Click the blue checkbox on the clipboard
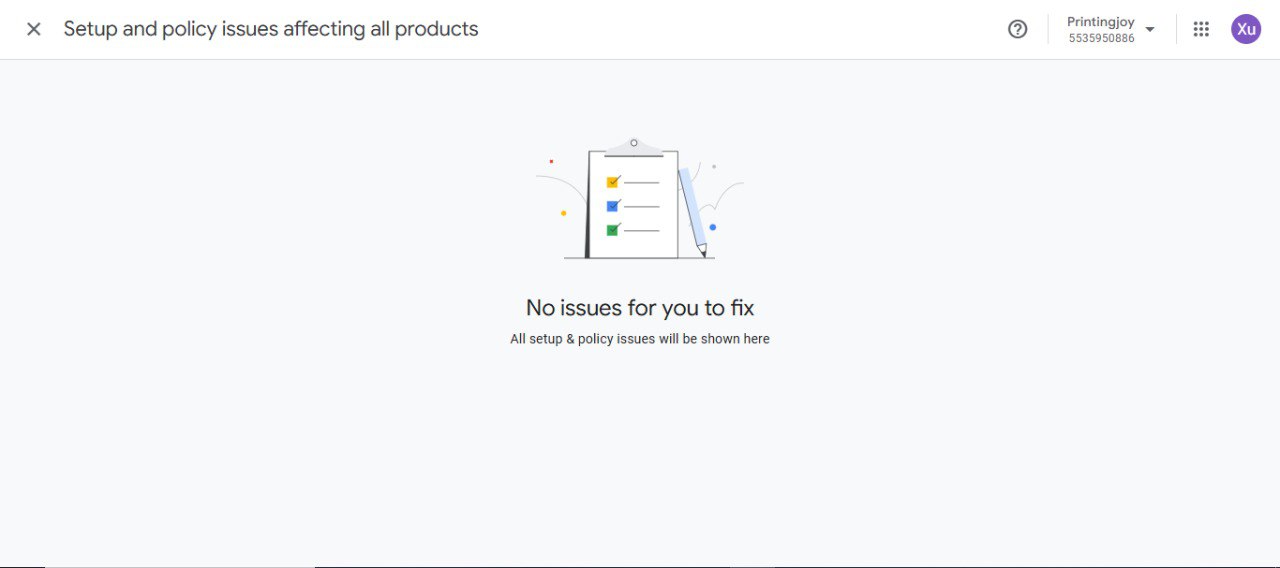The height and width of the screenshot is (568, 1280). (x=613, y=206)
